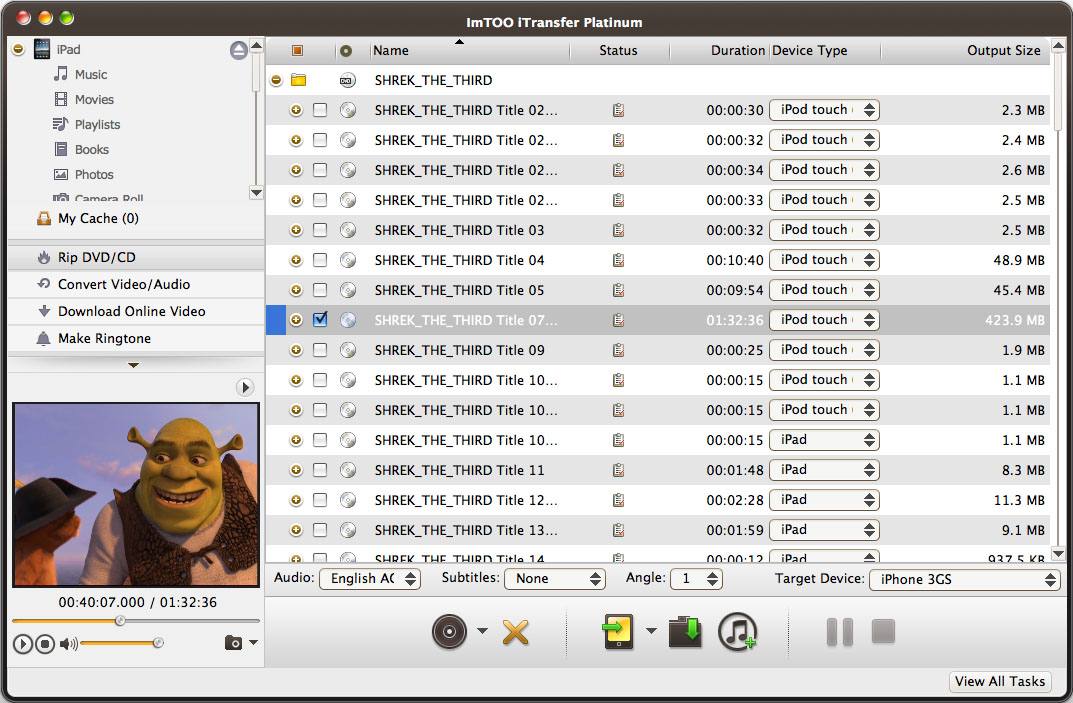The image size is (1073, 703).
Task: Click the transfer to device icon
Action: pos(618,631)
